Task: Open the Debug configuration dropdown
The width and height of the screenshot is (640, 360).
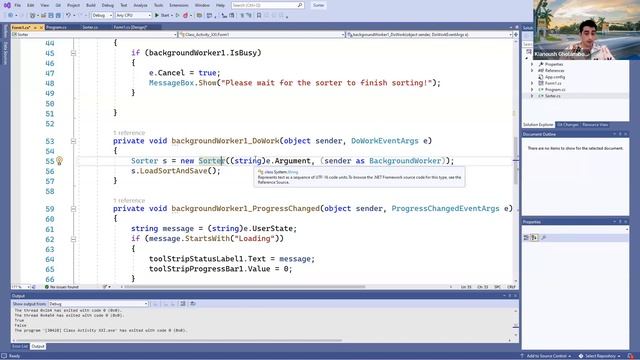Action: [x=102, y=16]
